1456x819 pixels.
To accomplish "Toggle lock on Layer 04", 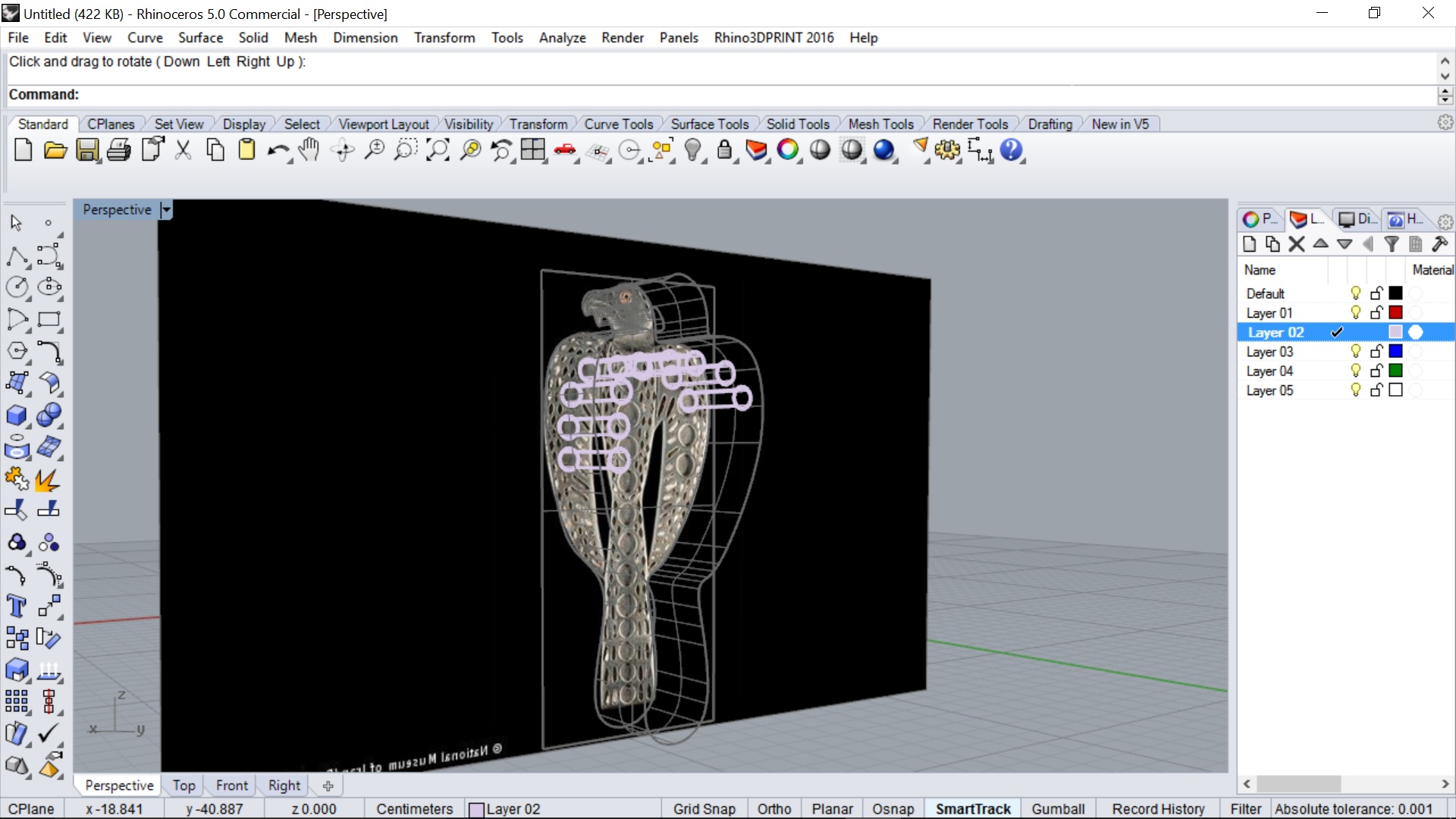I will [1376, 371].
